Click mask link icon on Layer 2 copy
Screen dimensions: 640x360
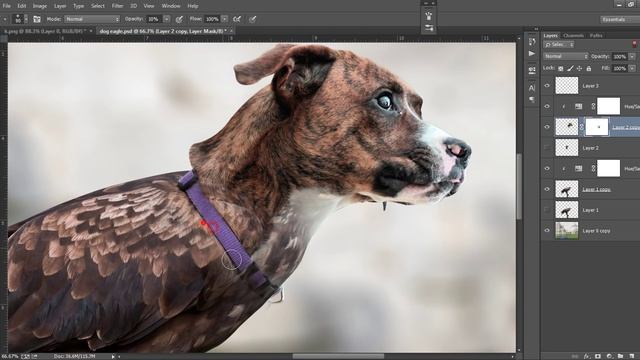[582, 127]
